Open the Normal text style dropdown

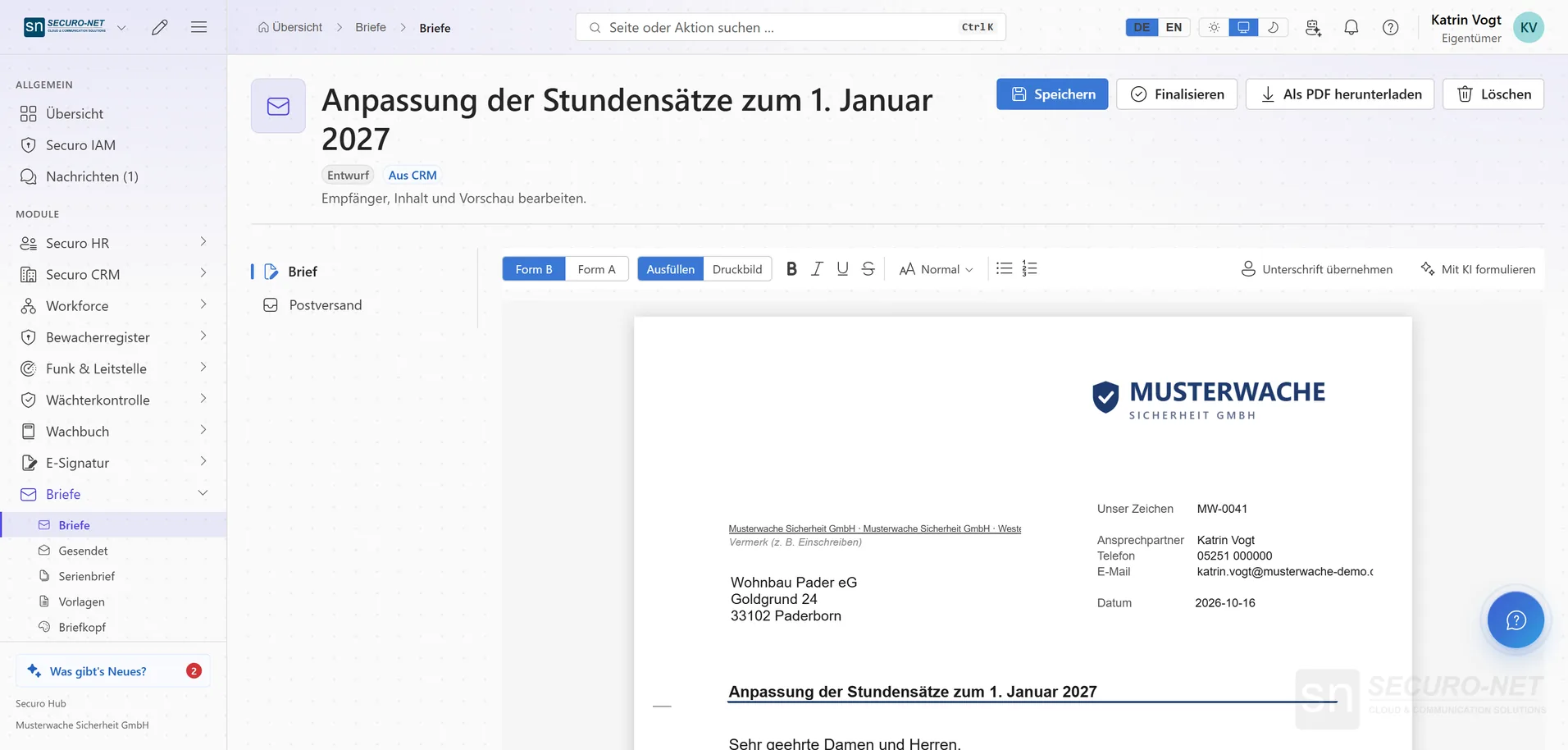tap(936, 269)
